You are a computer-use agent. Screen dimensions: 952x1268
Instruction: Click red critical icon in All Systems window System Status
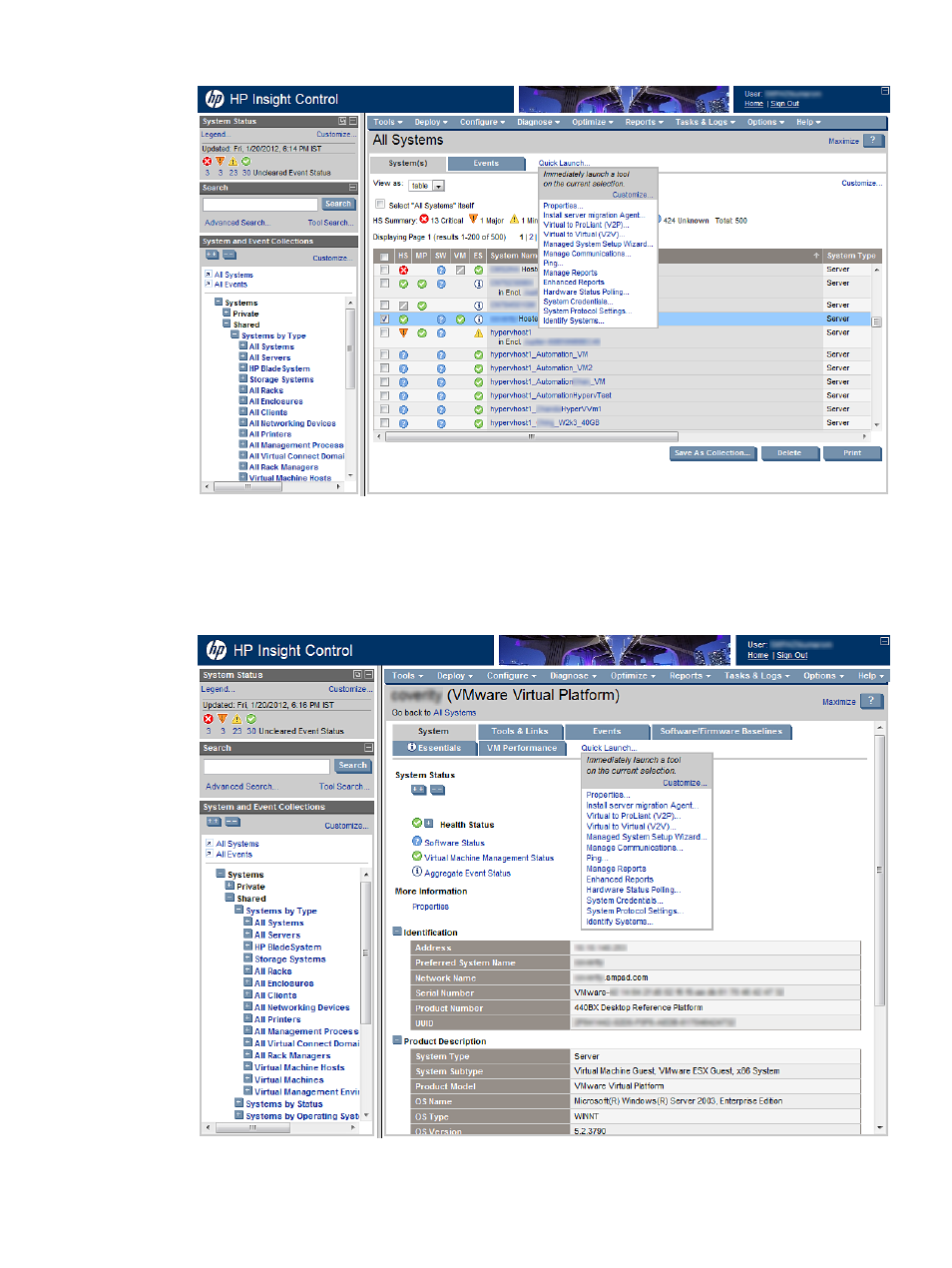tap(208, 161)
